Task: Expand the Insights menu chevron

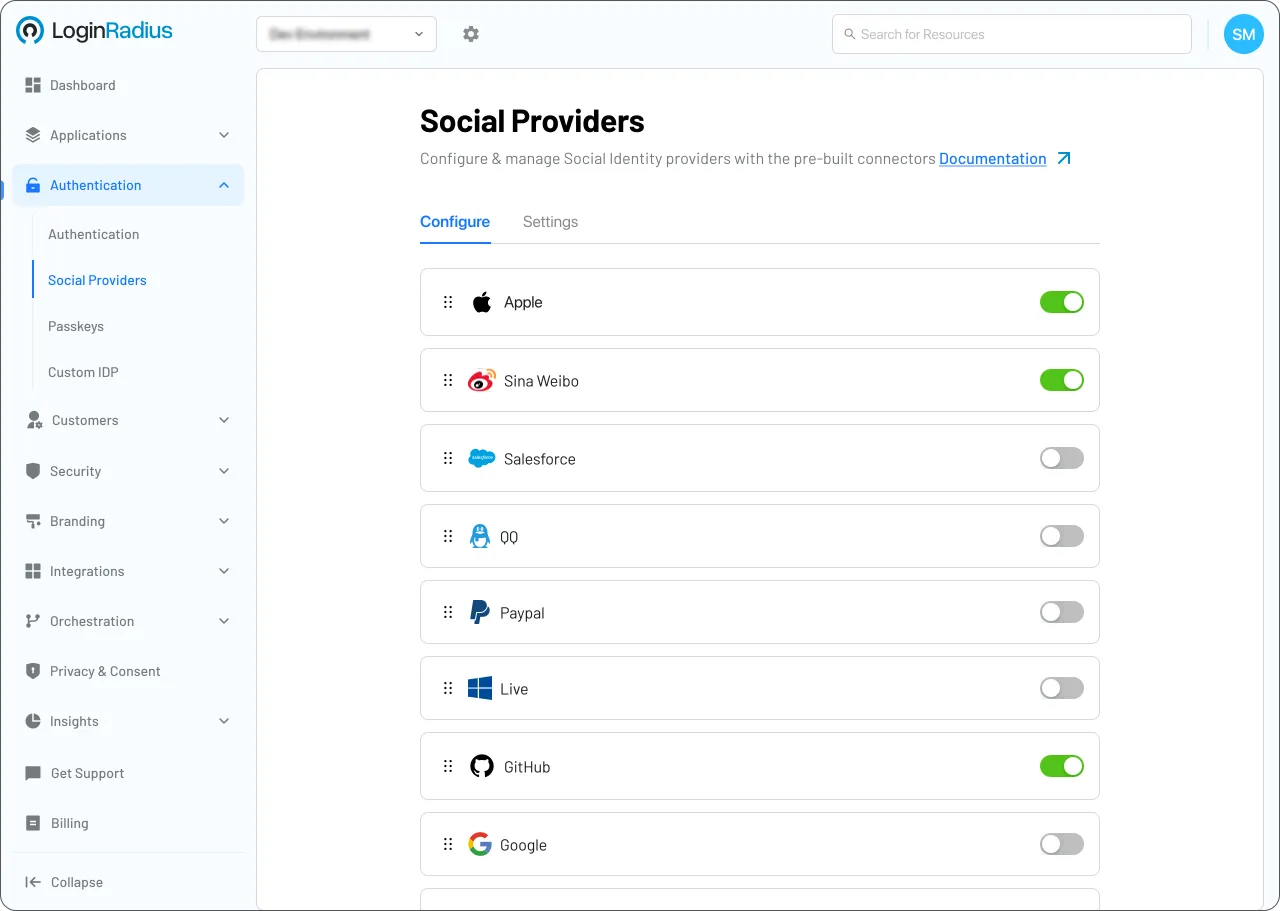Action: (x=224, y=721)
